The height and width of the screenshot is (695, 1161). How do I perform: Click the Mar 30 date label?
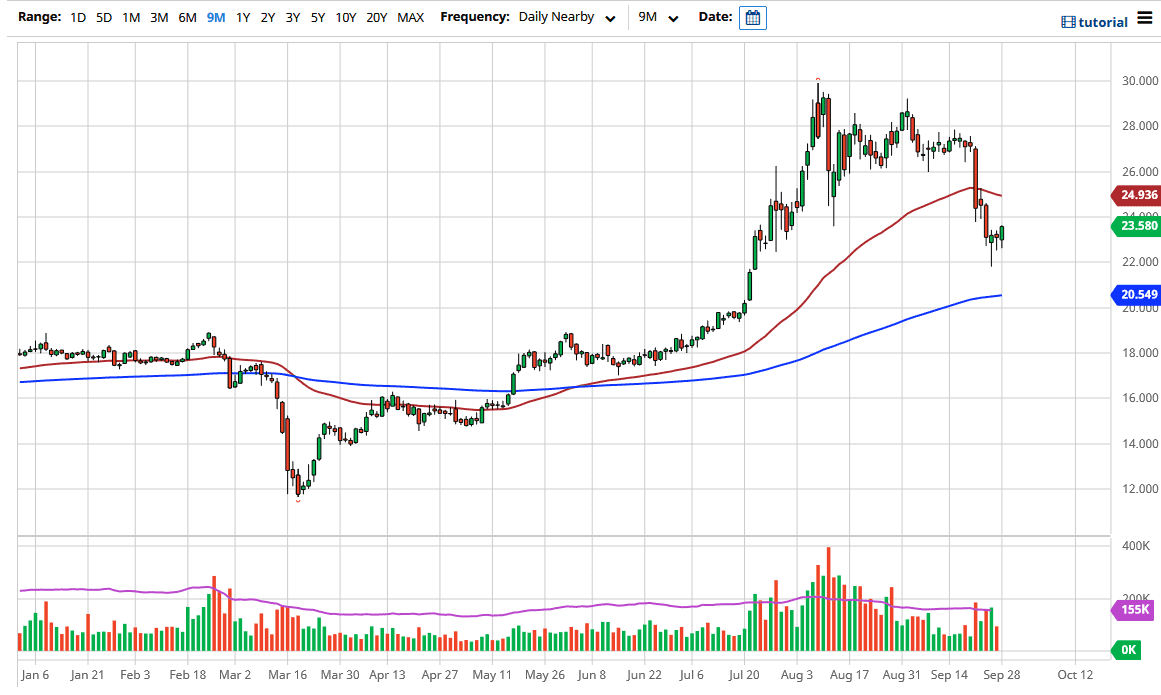click(x=340, y=675)
